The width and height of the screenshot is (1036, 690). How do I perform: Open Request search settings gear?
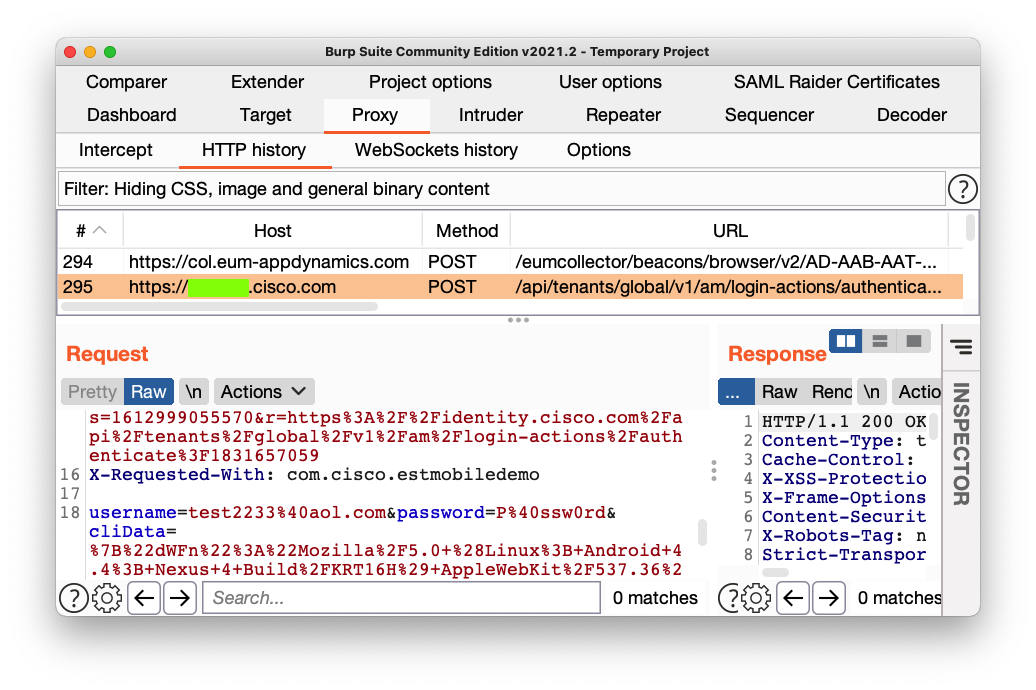(107, 598)
